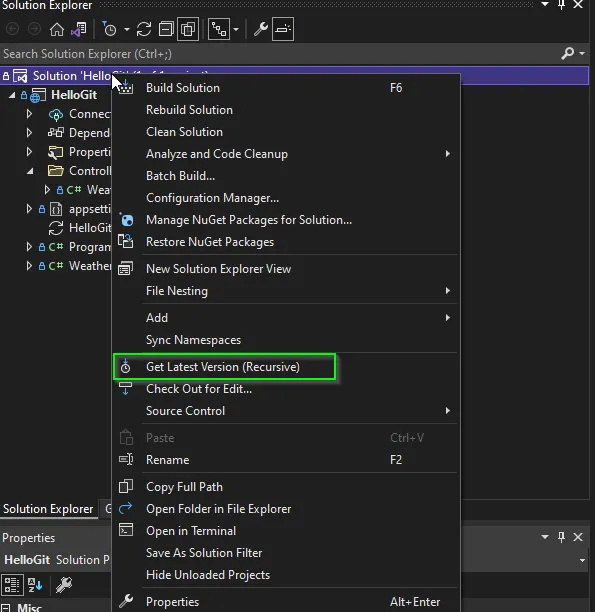
Task: Select the HelloGit file with refresh icon
Action: [x=55, y=228]
